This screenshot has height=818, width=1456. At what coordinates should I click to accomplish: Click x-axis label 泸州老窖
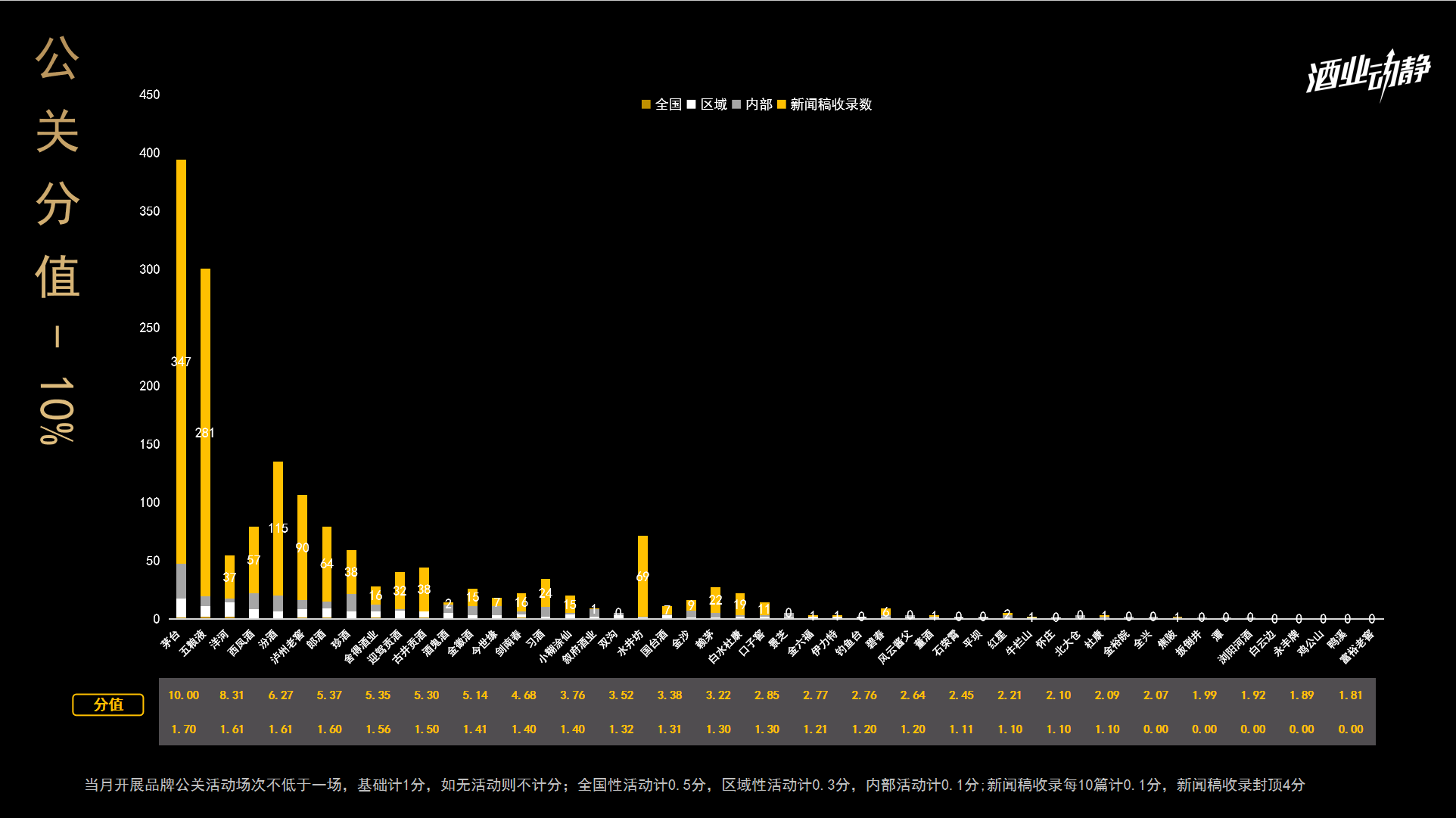[287, 646]
